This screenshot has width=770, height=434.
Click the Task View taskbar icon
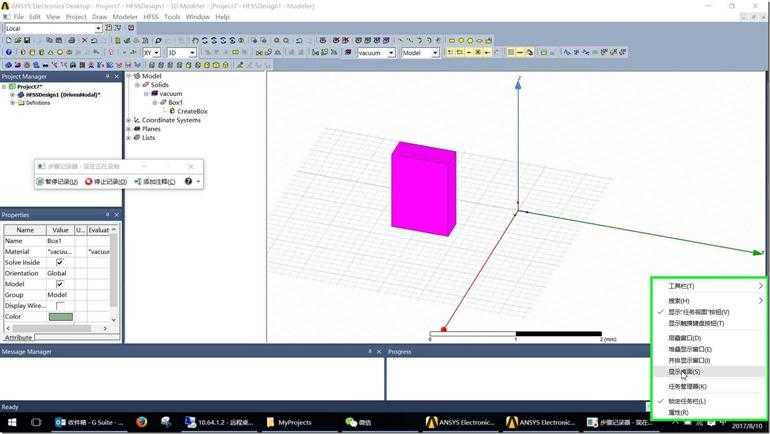36,422
